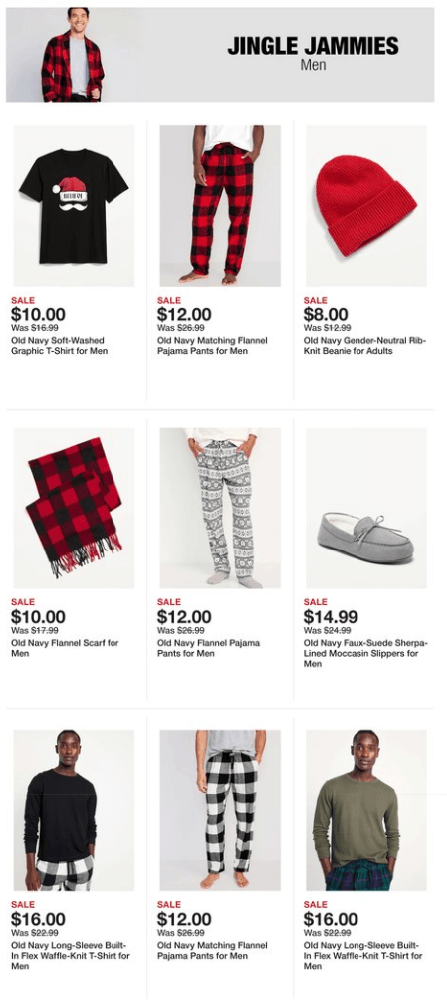Viewport: 447px width, 1002px height.
Task: Click Old Navy Flannel Scarf for Men title
Action: click(65, 648)
